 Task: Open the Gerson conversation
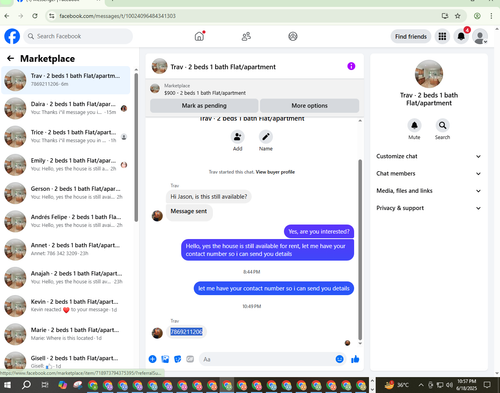66,193
